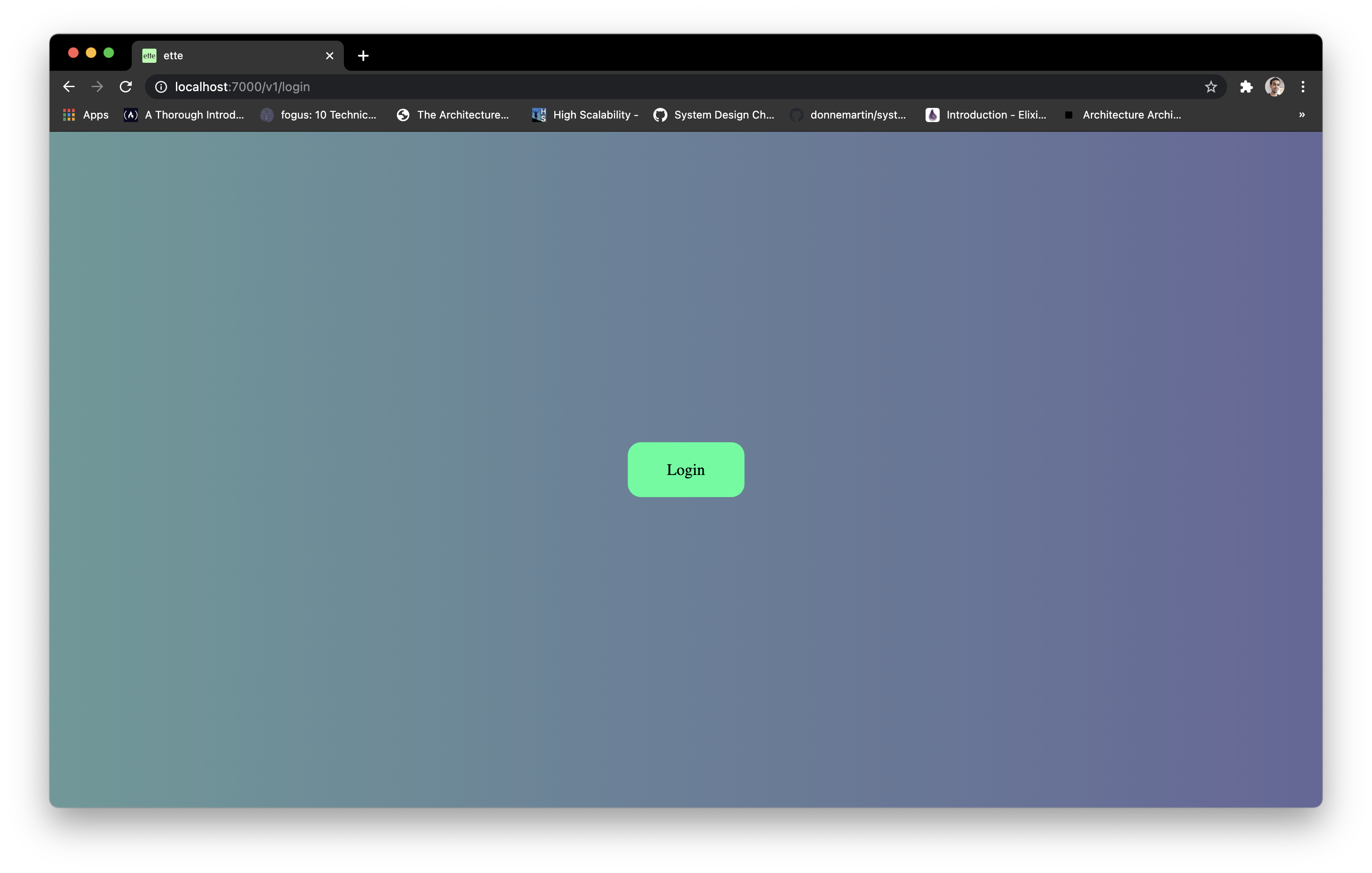
Task: Click the localhost address bar URL
Action: click(242, 87)
